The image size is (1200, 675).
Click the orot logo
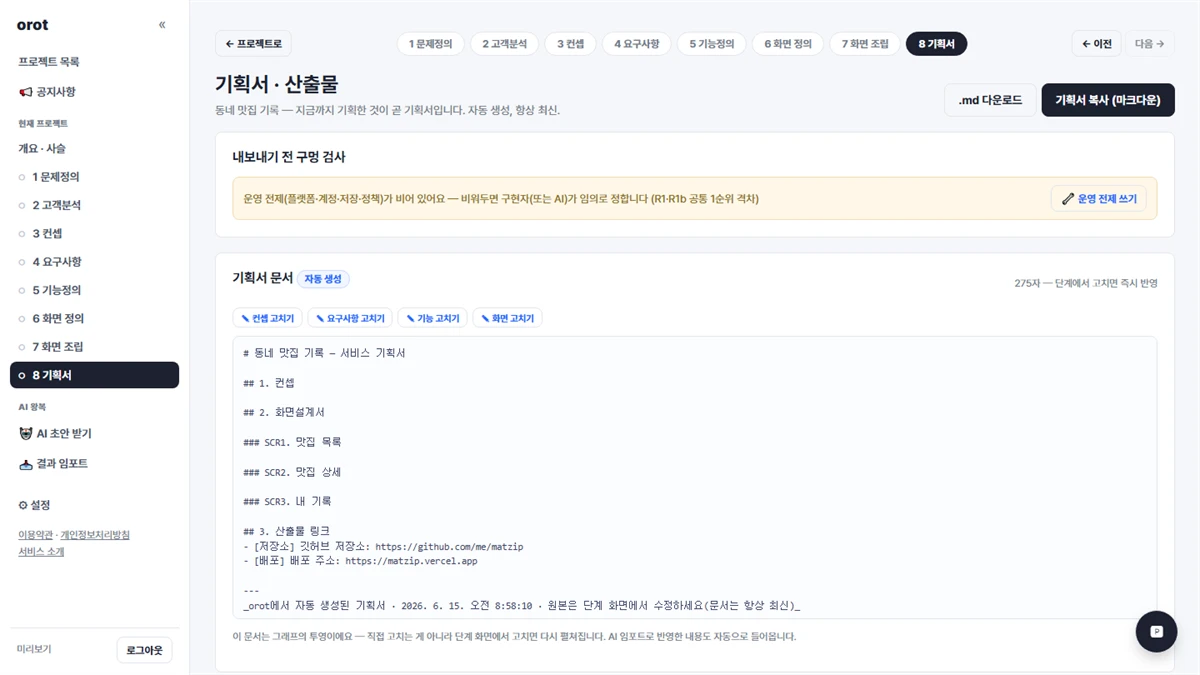[x=33, y=25]
